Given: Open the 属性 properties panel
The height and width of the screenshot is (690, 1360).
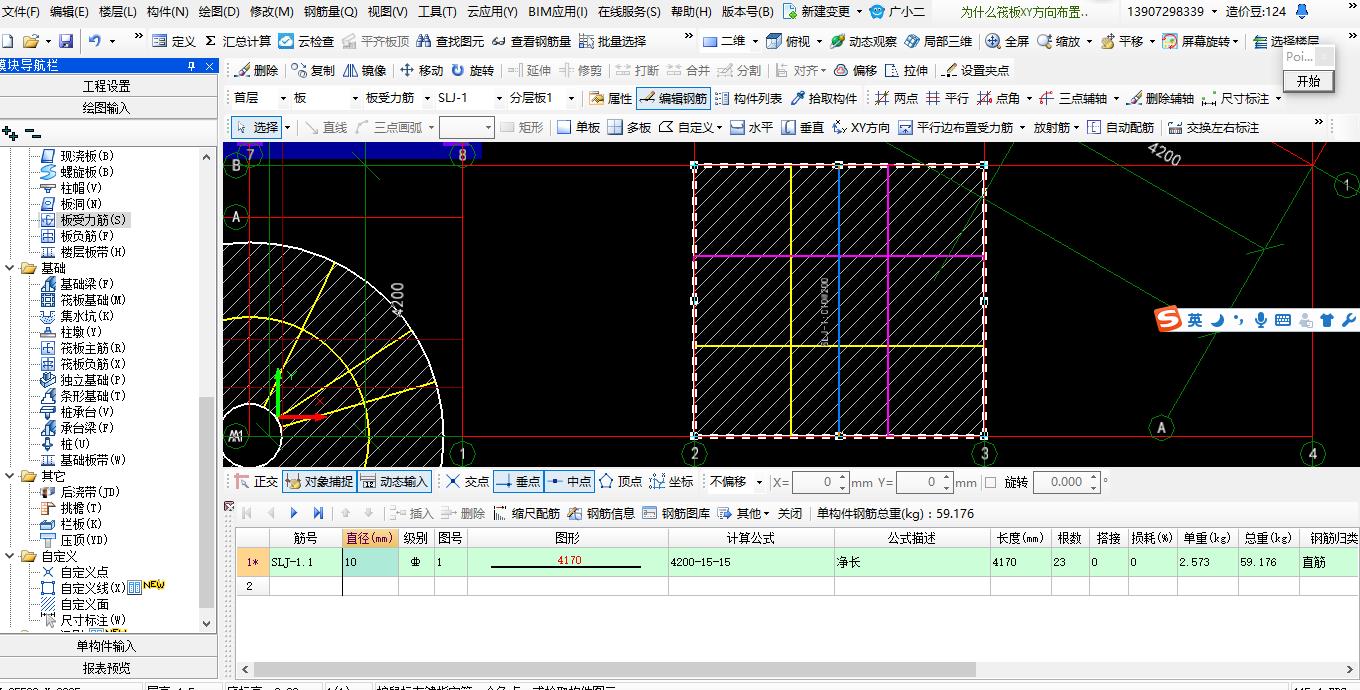Looking at the screenshot, I should pyautogui.click(x=610, y=98).
